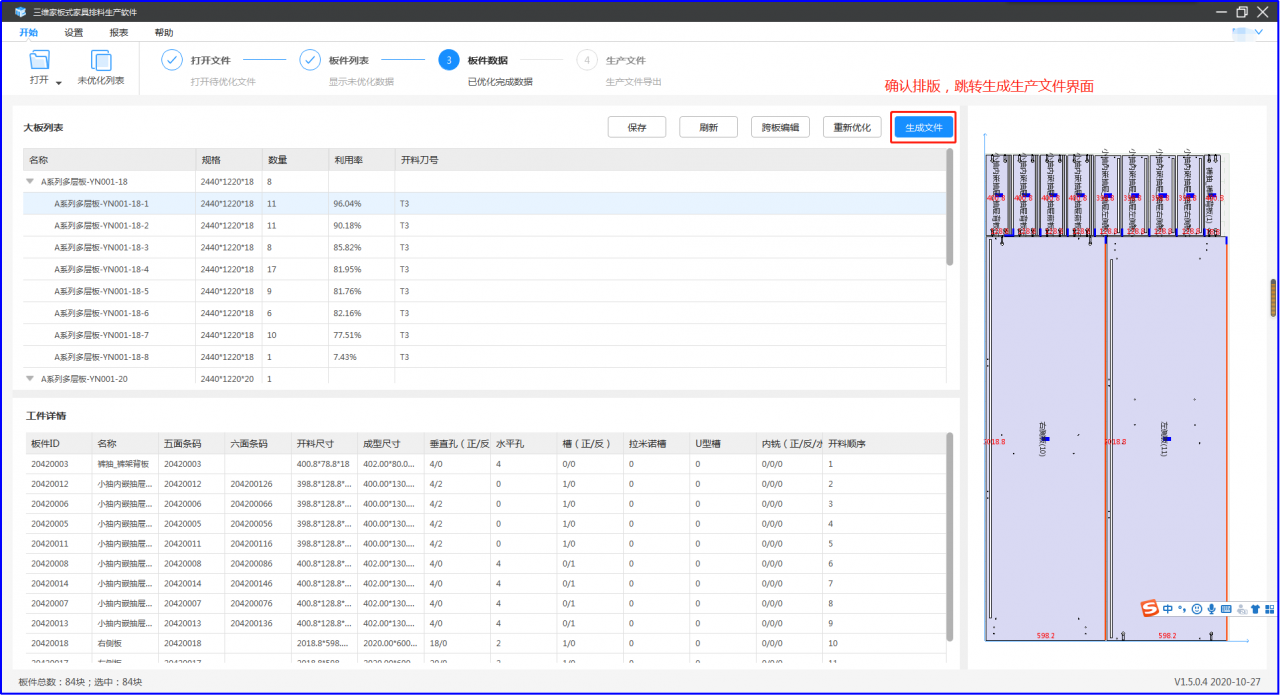Image resolution: width=1280 pixels, height=696 pixels.
Task: Click the 拉米诺槽 column header
Action: 656,444
